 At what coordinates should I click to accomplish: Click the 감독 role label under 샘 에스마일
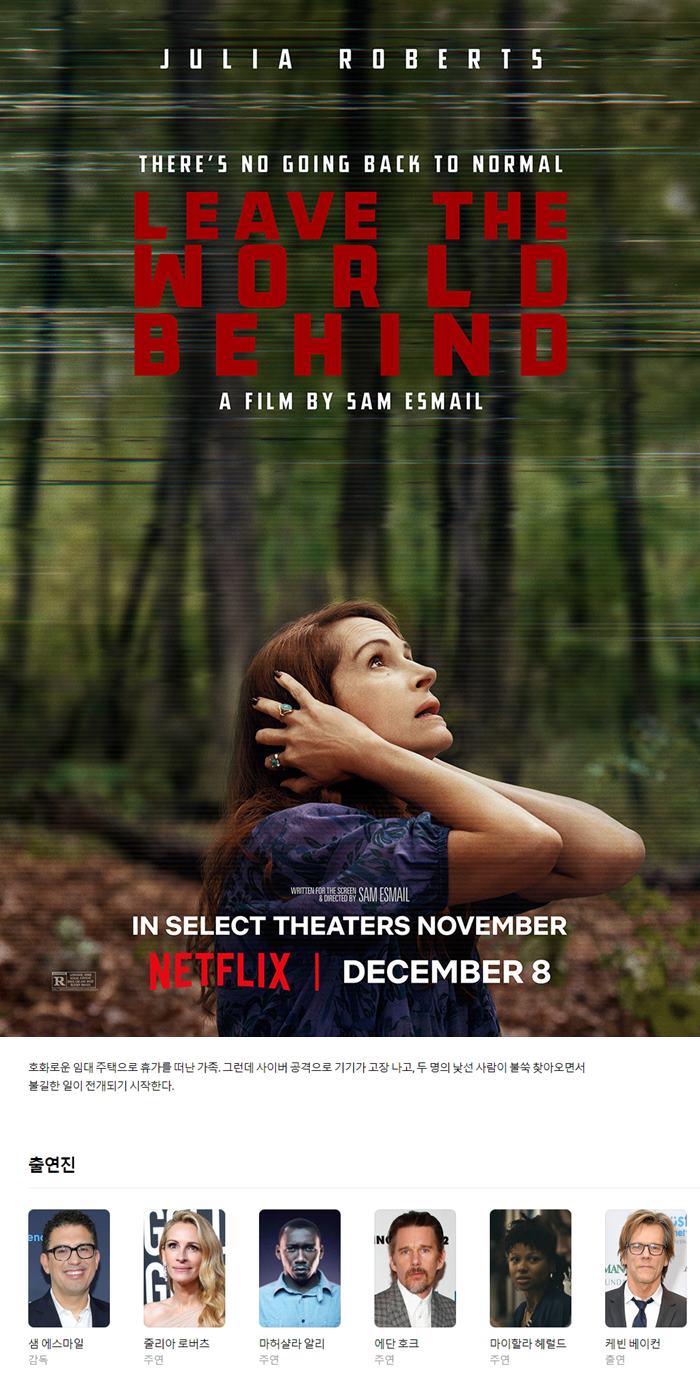coord(39,1360)
